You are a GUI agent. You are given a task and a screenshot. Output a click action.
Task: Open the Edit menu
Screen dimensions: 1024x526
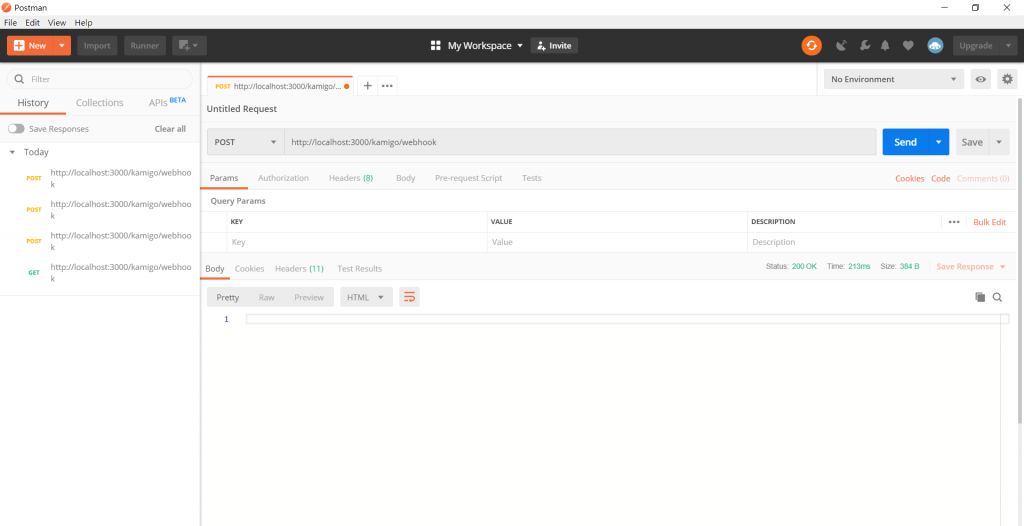tap(33, 22)
